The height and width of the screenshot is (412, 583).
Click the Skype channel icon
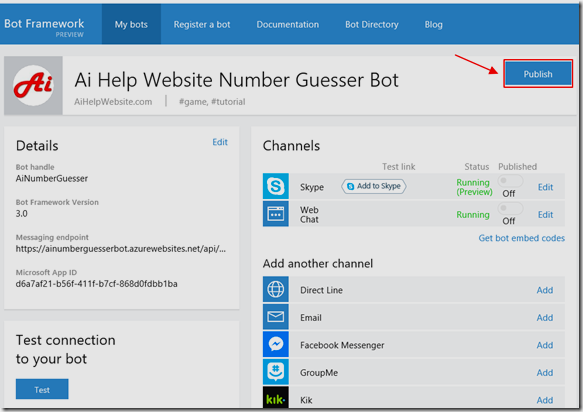(x=276, y=186)
